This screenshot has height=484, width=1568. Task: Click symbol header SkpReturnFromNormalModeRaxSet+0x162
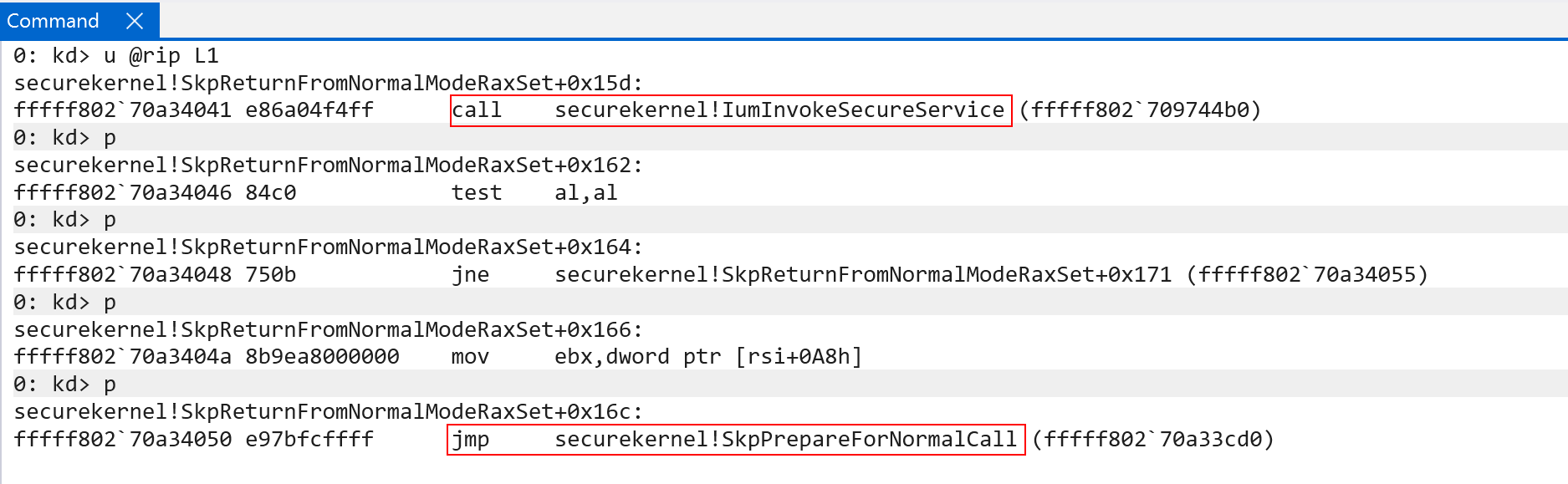(x=328, y=166)
